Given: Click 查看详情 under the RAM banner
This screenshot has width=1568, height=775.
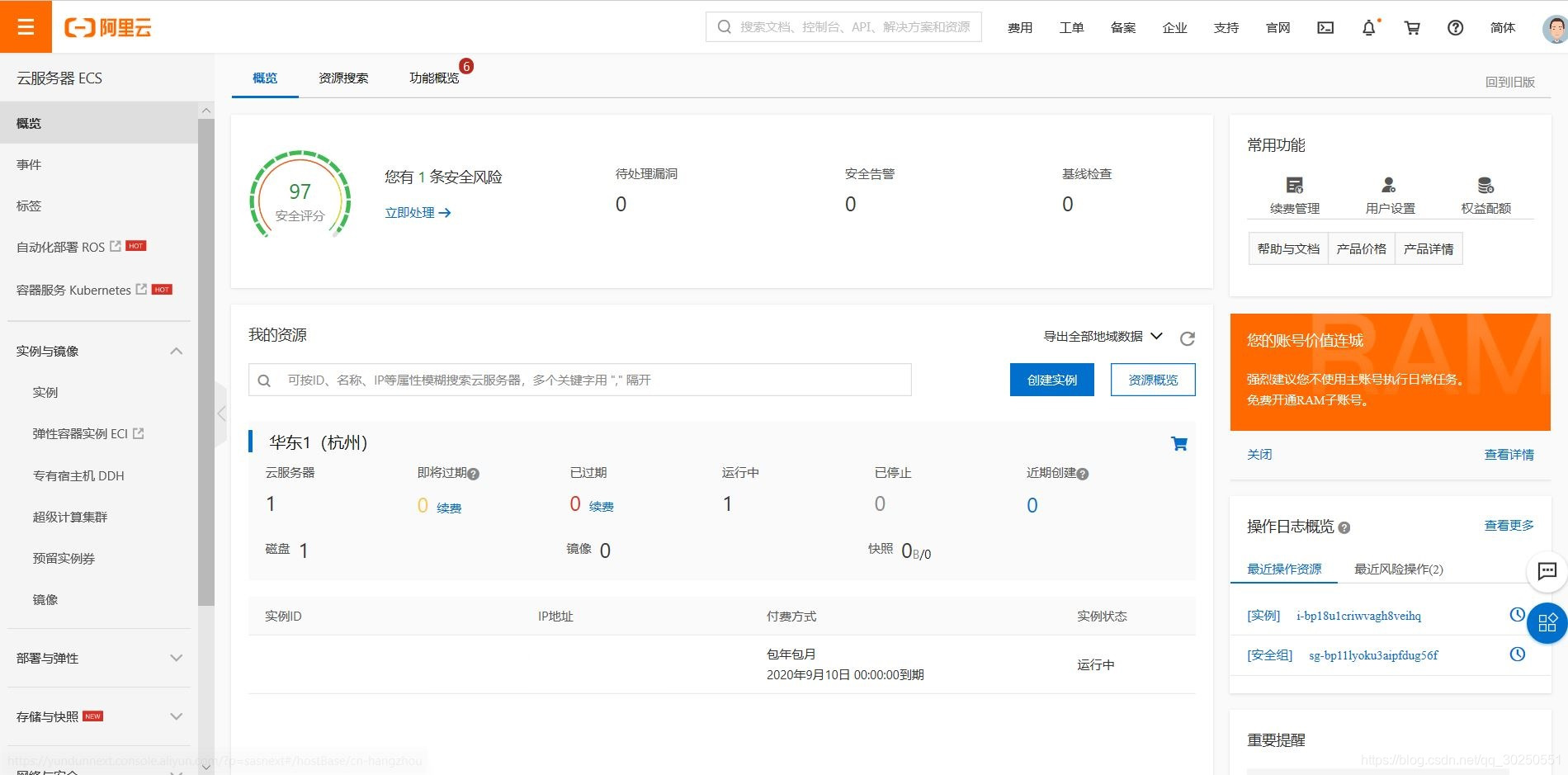Looking at the screenshot, I should coord(1509,454).
